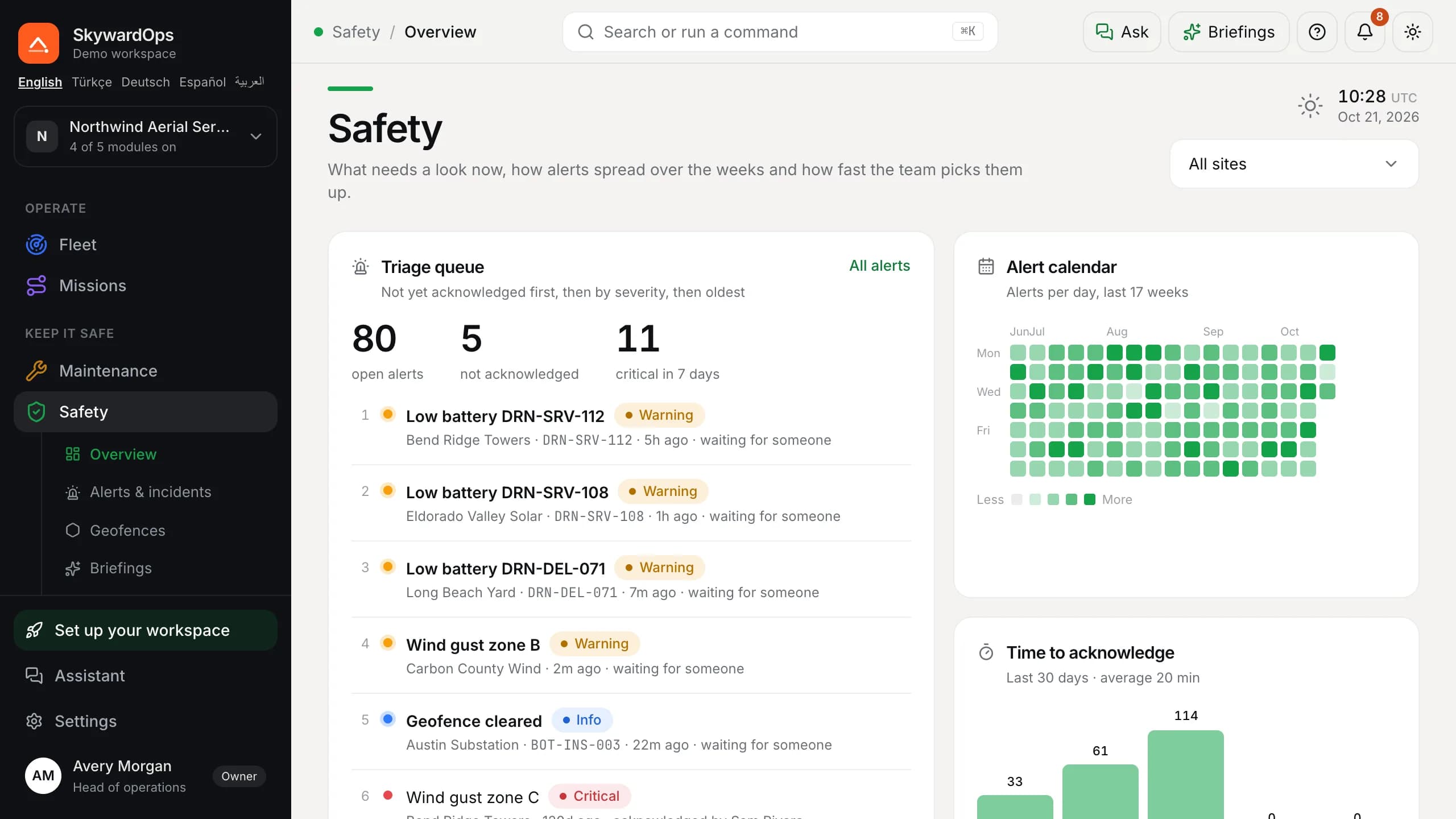
Task: Expand the Northwind Aerial workspace switcher
Action: click(x=146, y=136)
